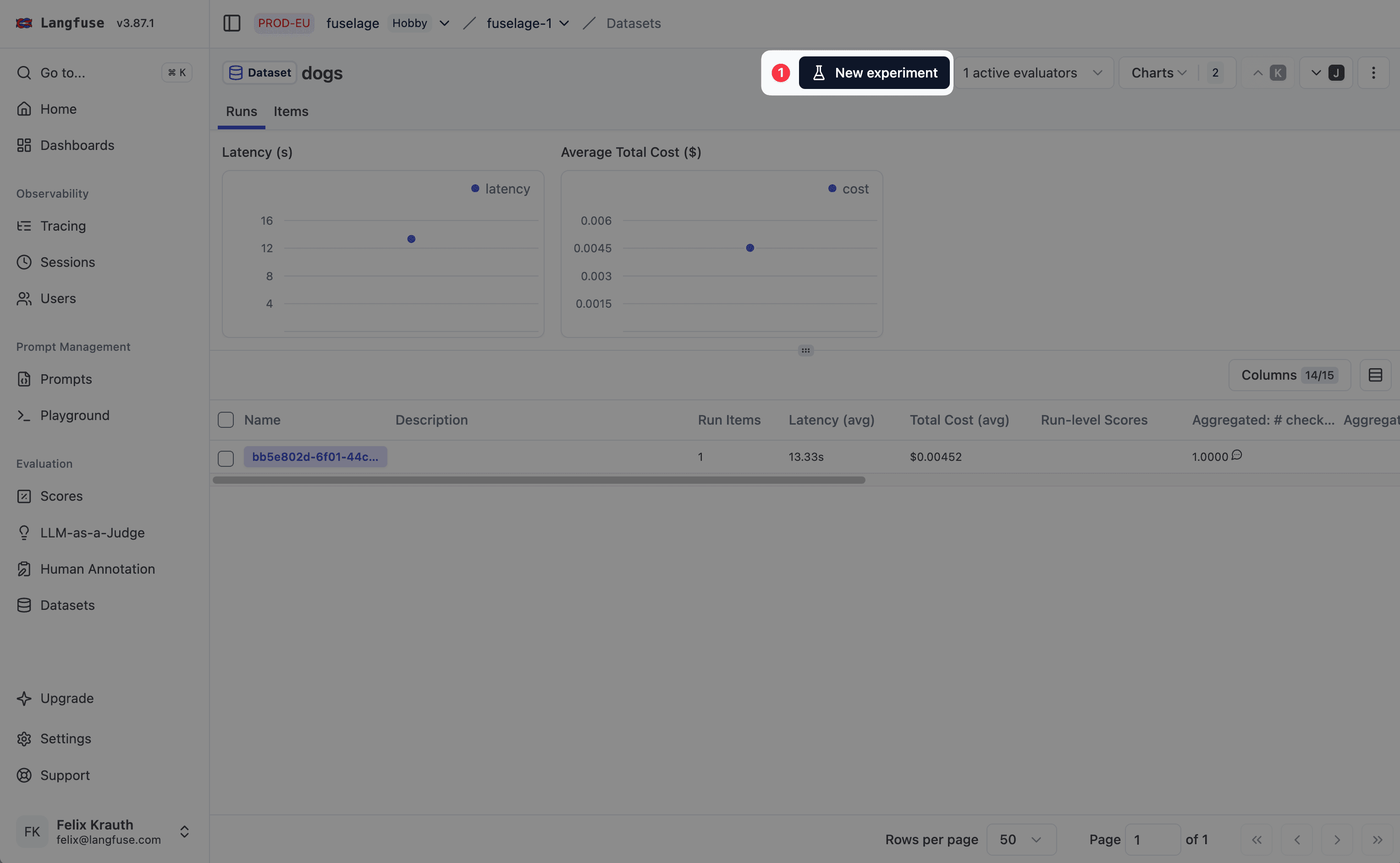Screen dimensions: 1400x863
Task: Open the row height selector icon next to Columns
Action: point(1375,375)
